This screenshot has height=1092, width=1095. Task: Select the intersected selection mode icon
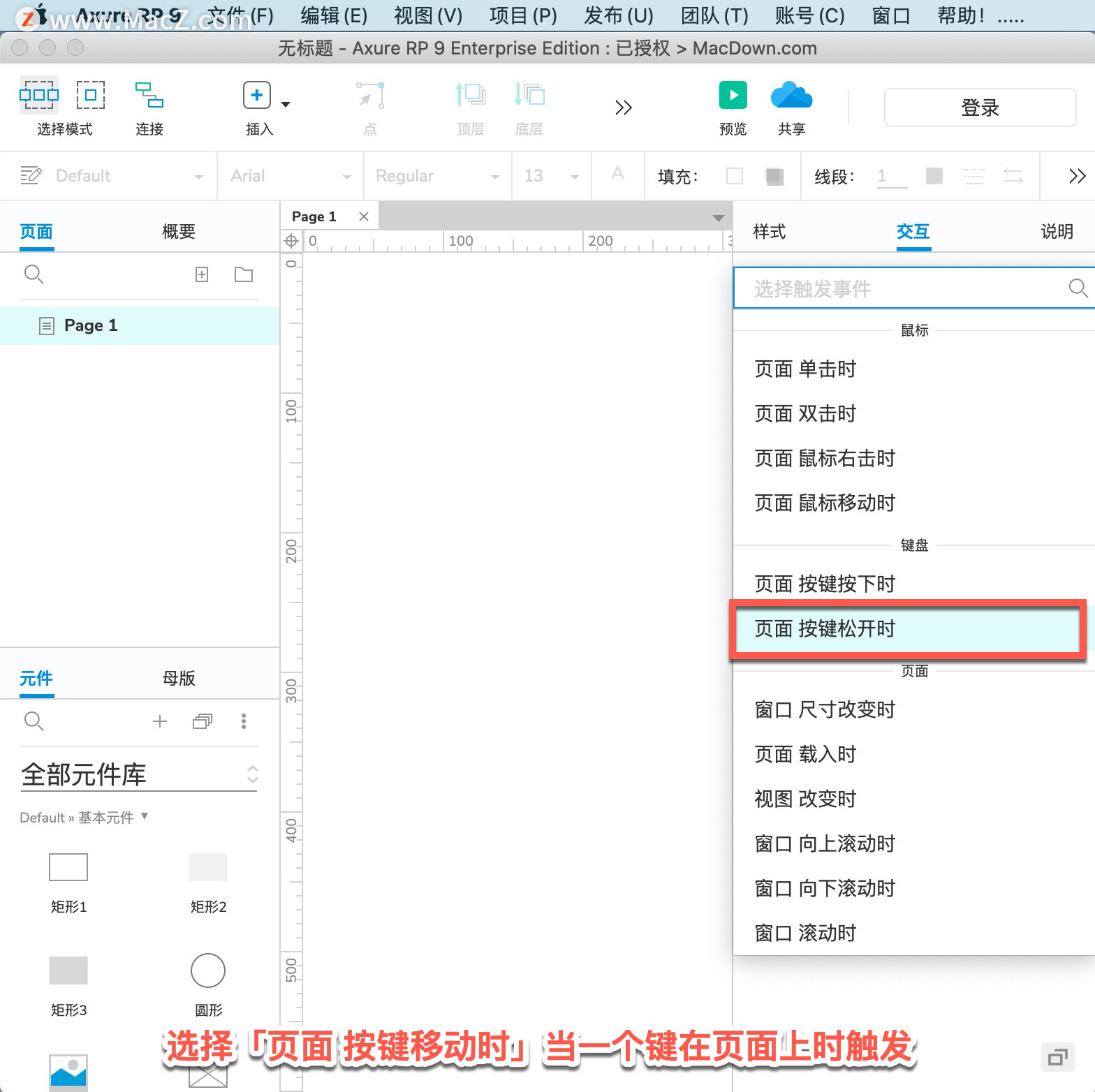pos(39,95)
